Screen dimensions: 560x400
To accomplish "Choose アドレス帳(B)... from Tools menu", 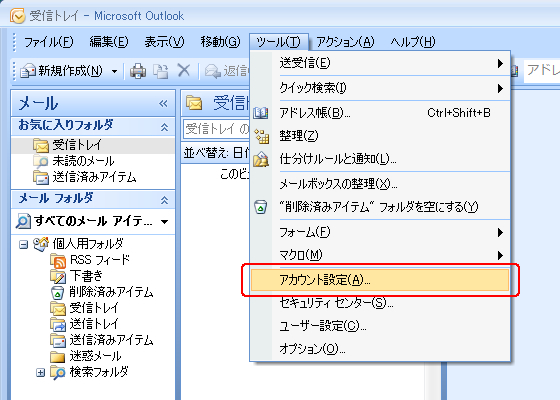I will (x=380, y=113).
